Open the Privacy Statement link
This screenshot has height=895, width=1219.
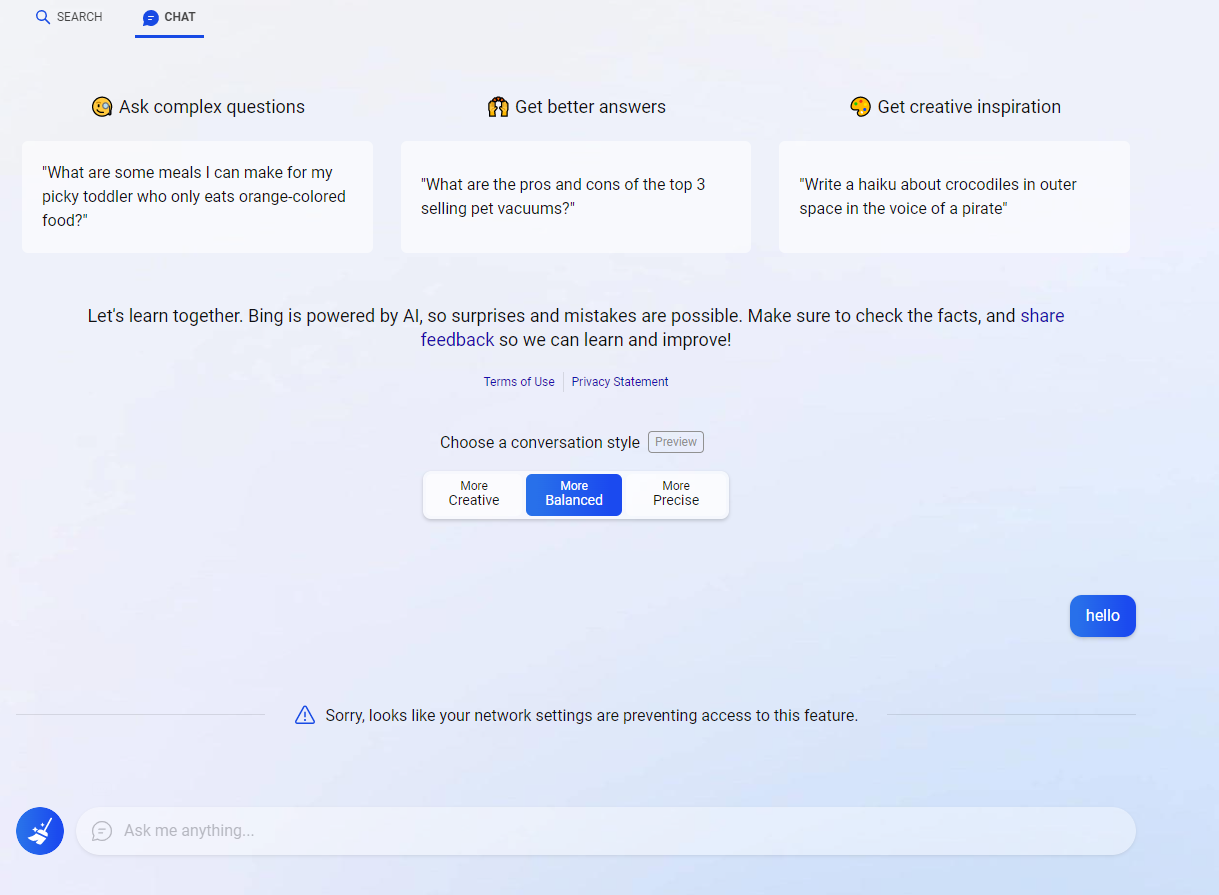pyautogui.click(x=620, y=382)
